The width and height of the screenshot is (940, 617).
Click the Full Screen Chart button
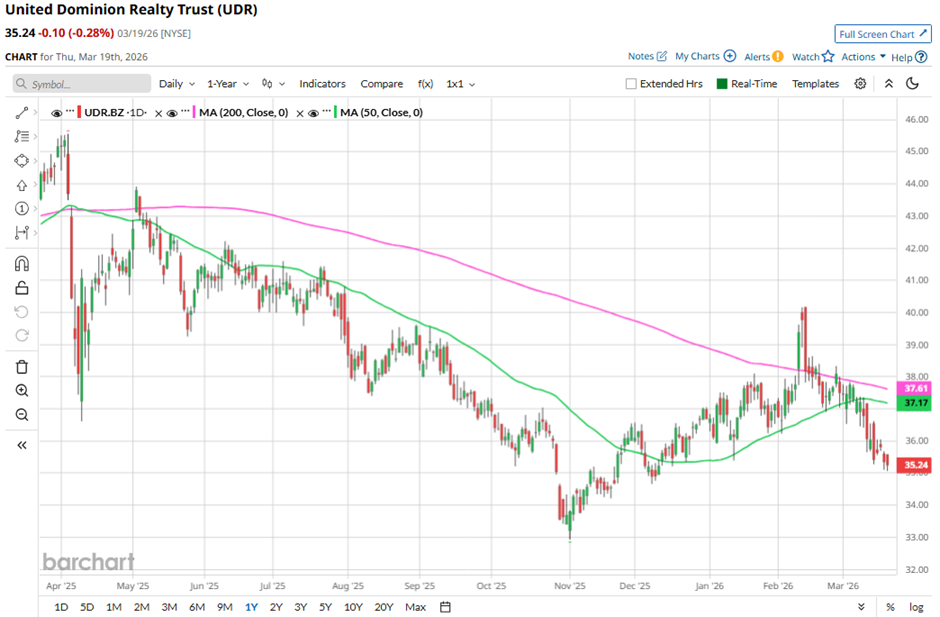[x=882, y=34]
